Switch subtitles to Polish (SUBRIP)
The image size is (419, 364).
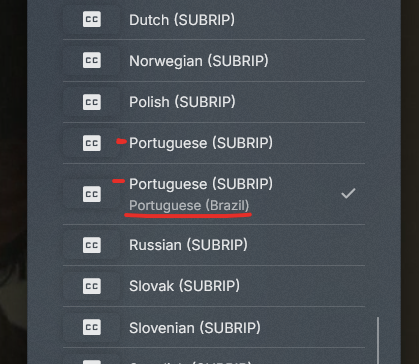(214, 102)
